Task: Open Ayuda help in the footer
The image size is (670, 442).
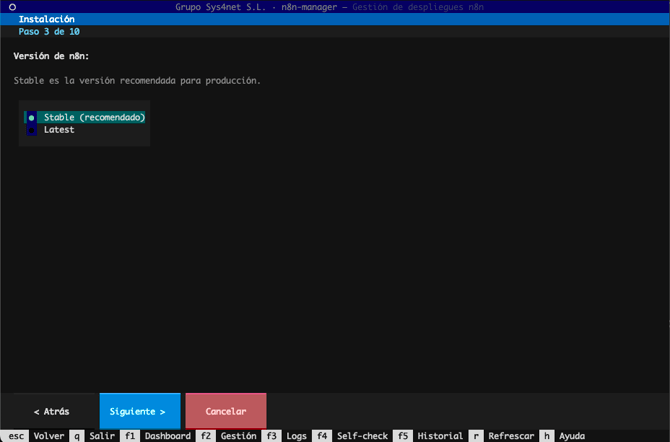Action: click(x=572, y=436)
